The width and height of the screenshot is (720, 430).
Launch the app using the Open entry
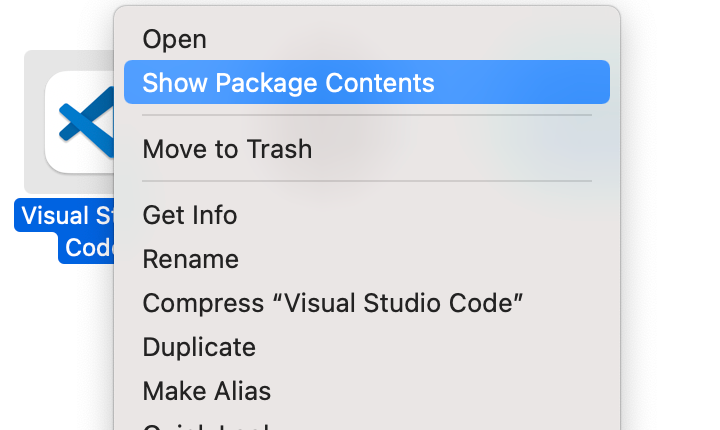click(x=175, y=39)
